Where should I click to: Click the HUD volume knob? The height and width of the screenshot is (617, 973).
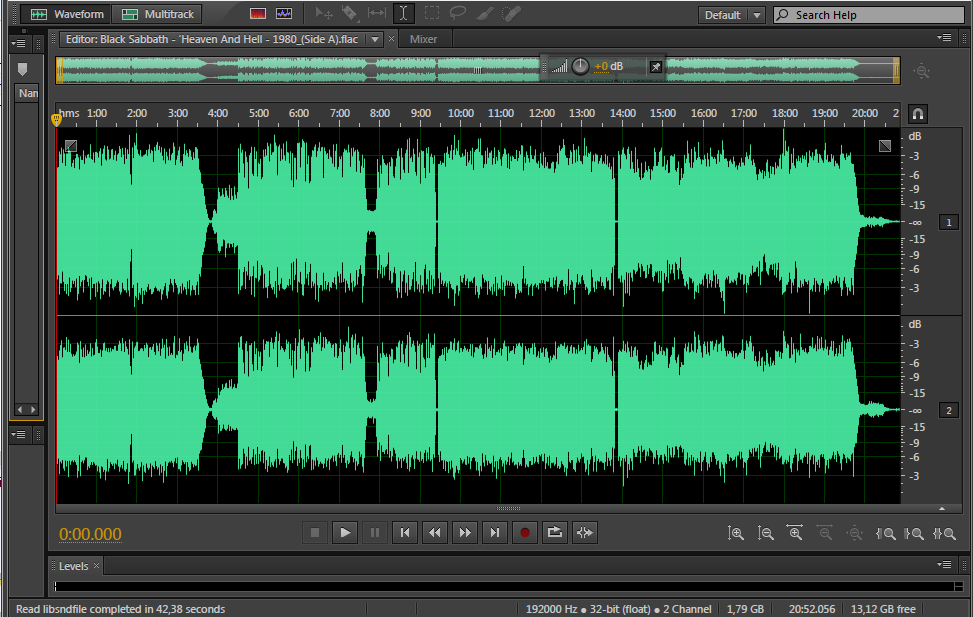(x=580, y=66)
